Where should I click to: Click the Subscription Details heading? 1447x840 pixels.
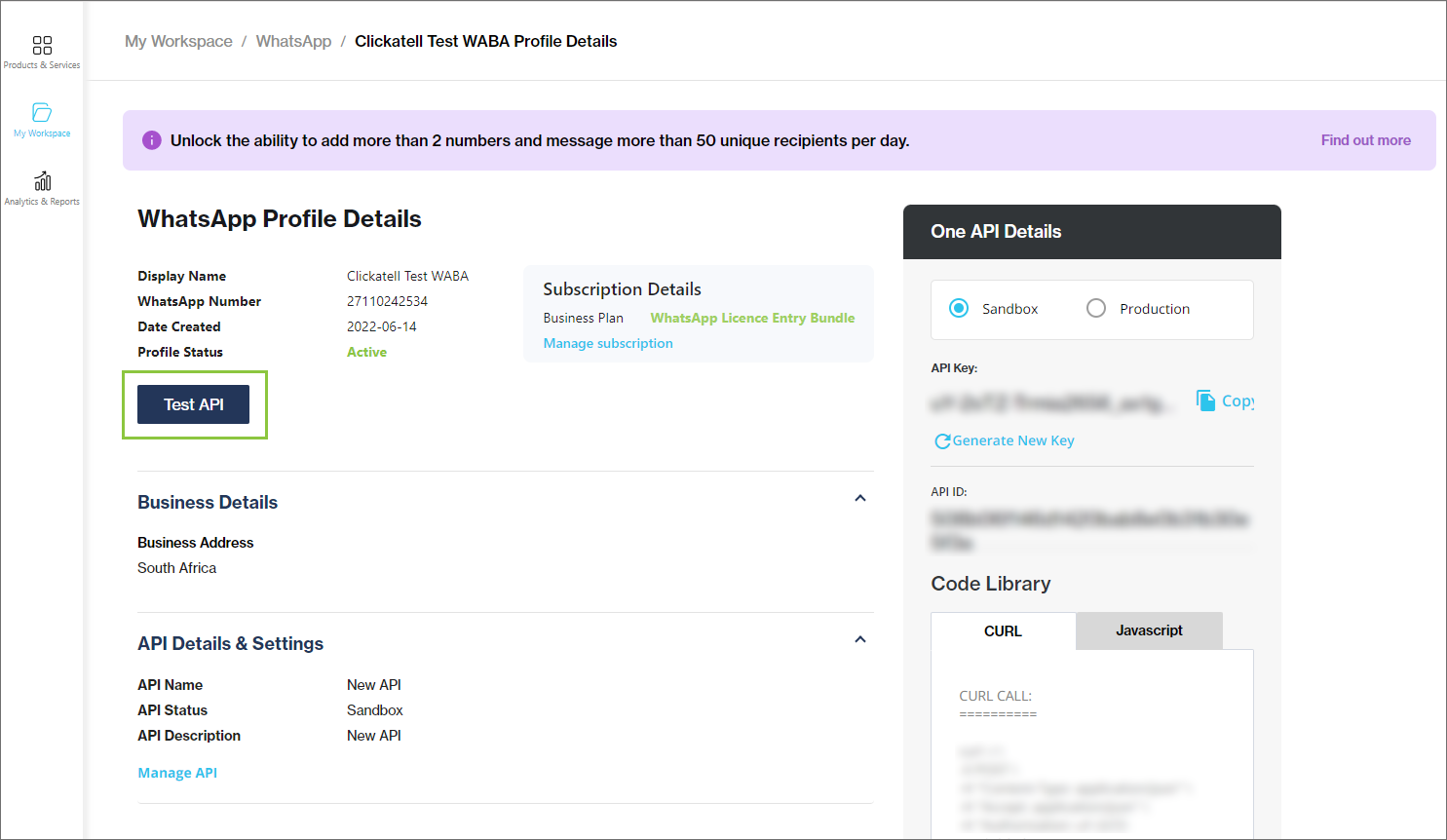tap(622, 289)
